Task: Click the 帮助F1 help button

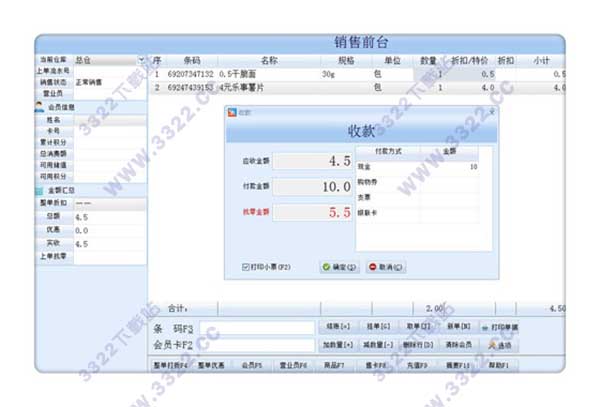Action: click(x=499, y=366)
